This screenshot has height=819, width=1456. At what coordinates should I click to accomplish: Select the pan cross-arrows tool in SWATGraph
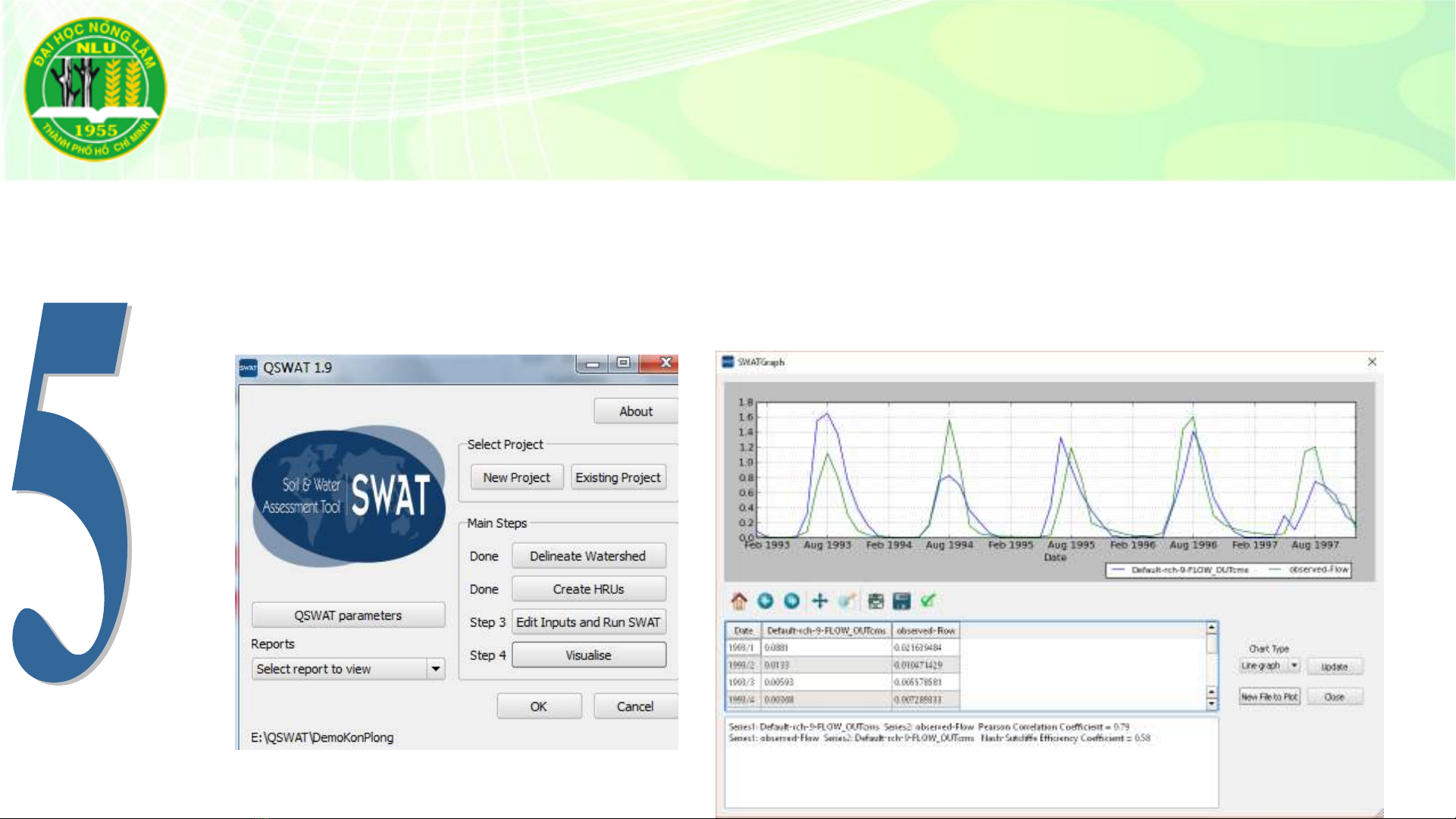point(819,601)
